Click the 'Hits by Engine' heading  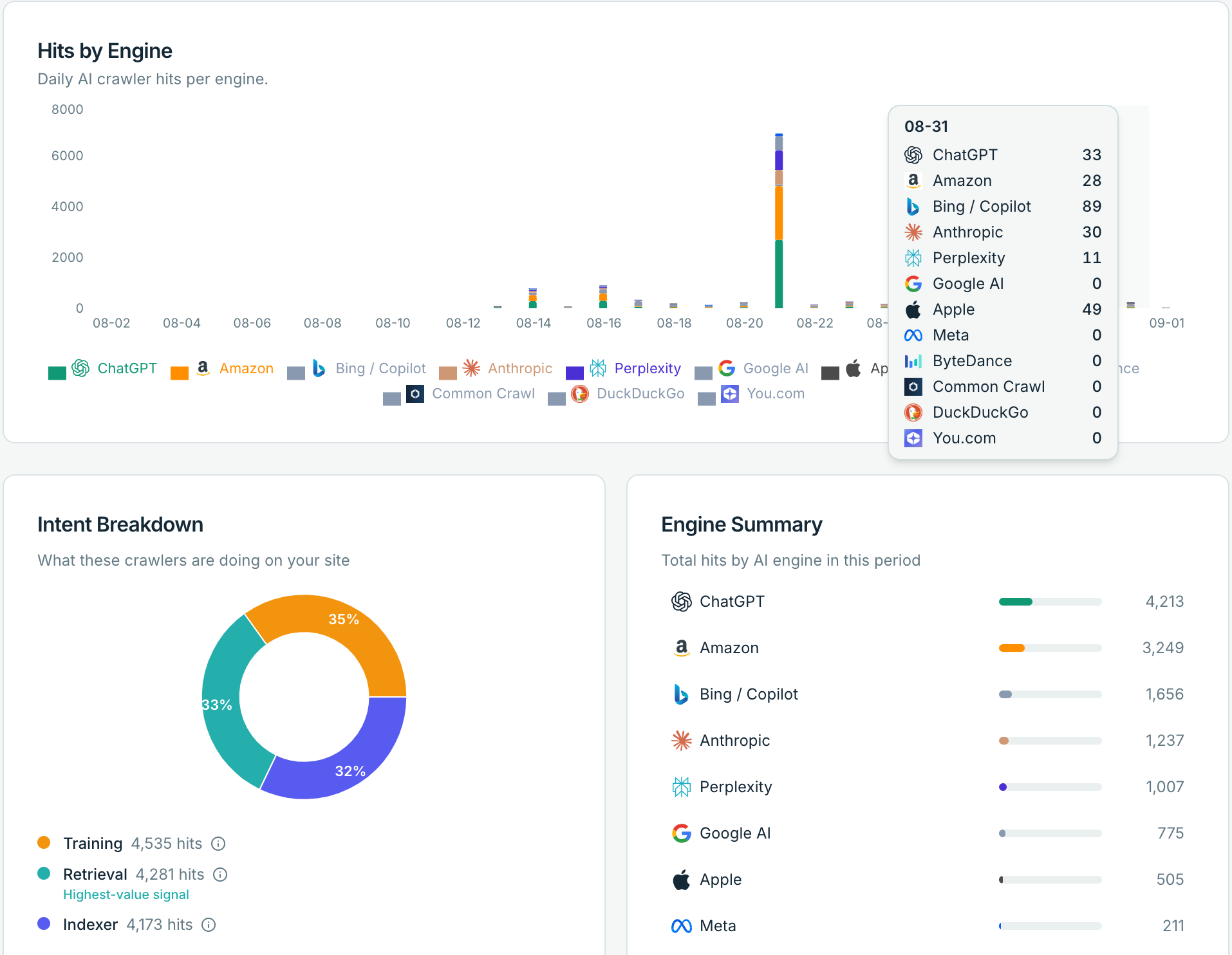[105, 51]
